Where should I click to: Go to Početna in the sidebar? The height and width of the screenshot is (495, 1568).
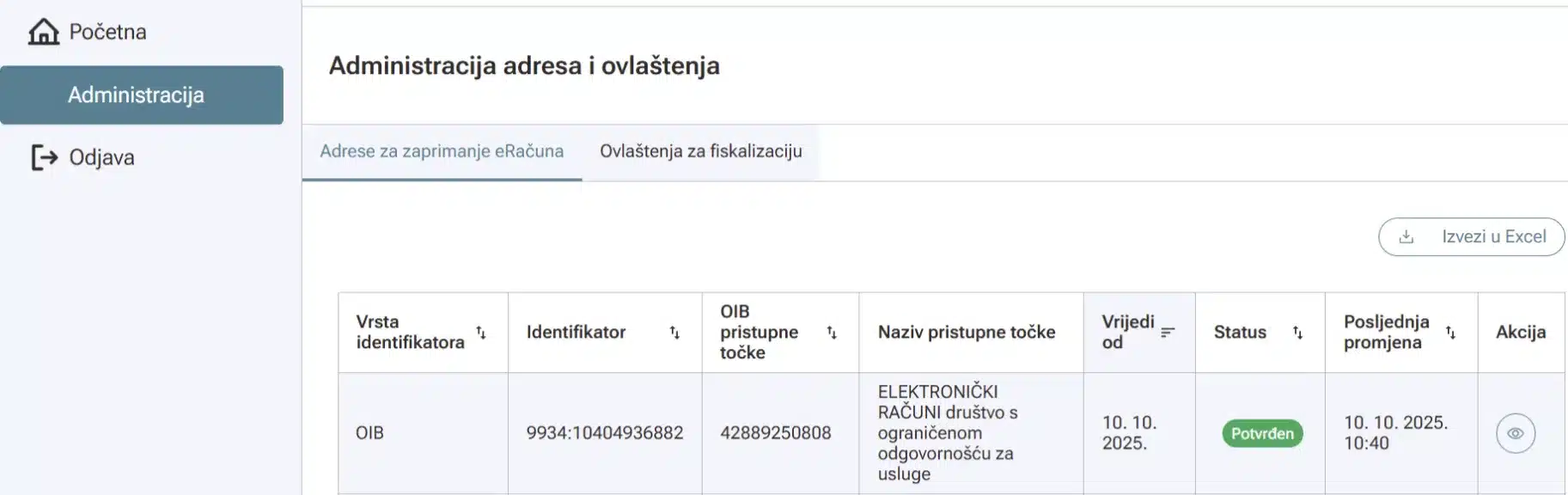pos(107,32)
